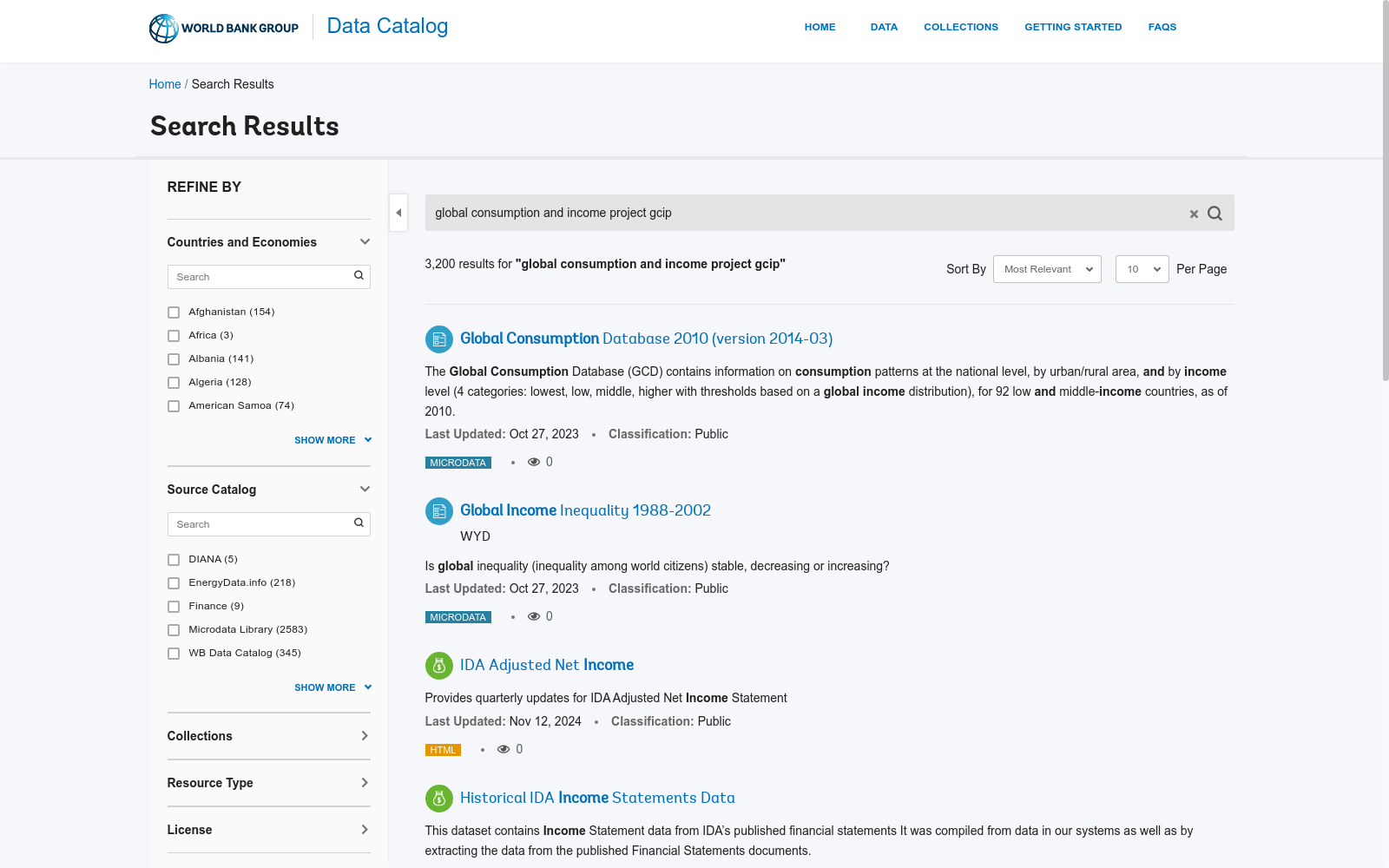Click the Data Catalog title link
Screen dimensions: 1389x868
(387, 26)
